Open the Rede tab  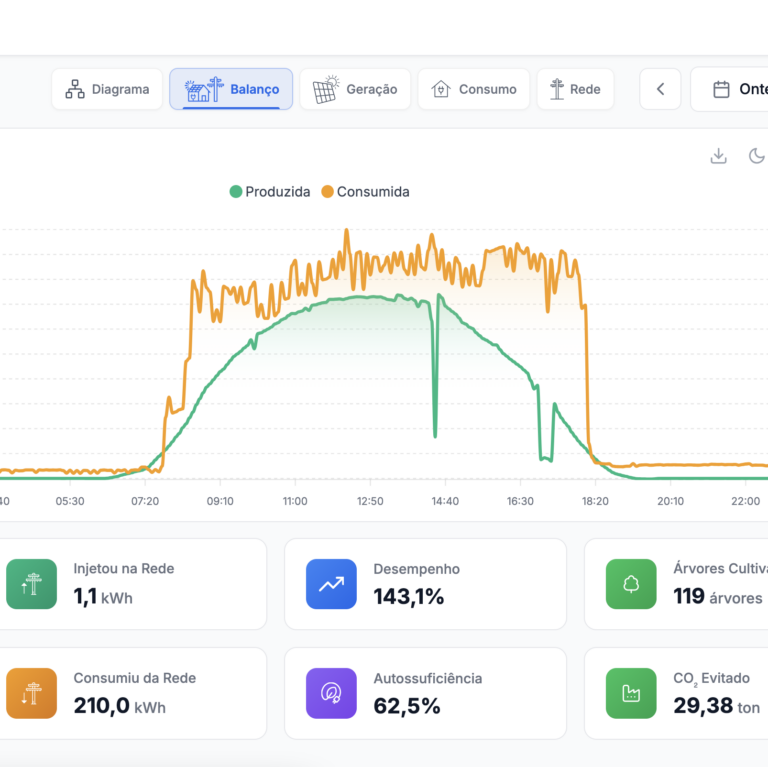pos(575,89)
